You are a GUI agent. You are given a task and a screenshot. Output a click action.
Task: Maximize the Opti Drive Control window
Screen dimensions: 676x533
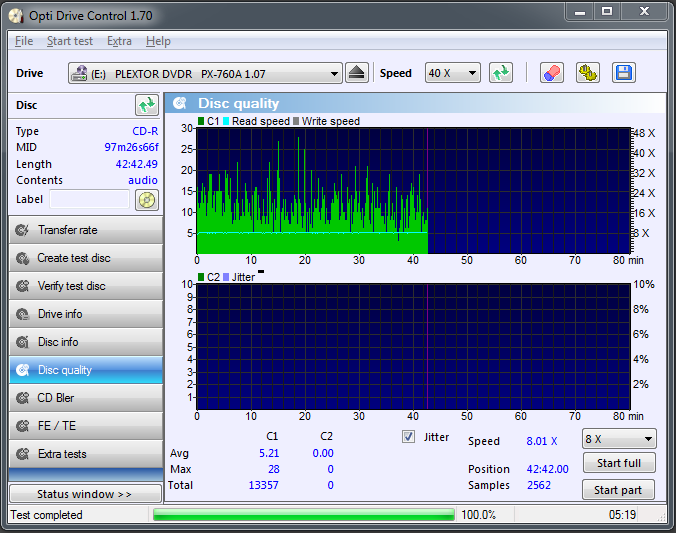607,11
